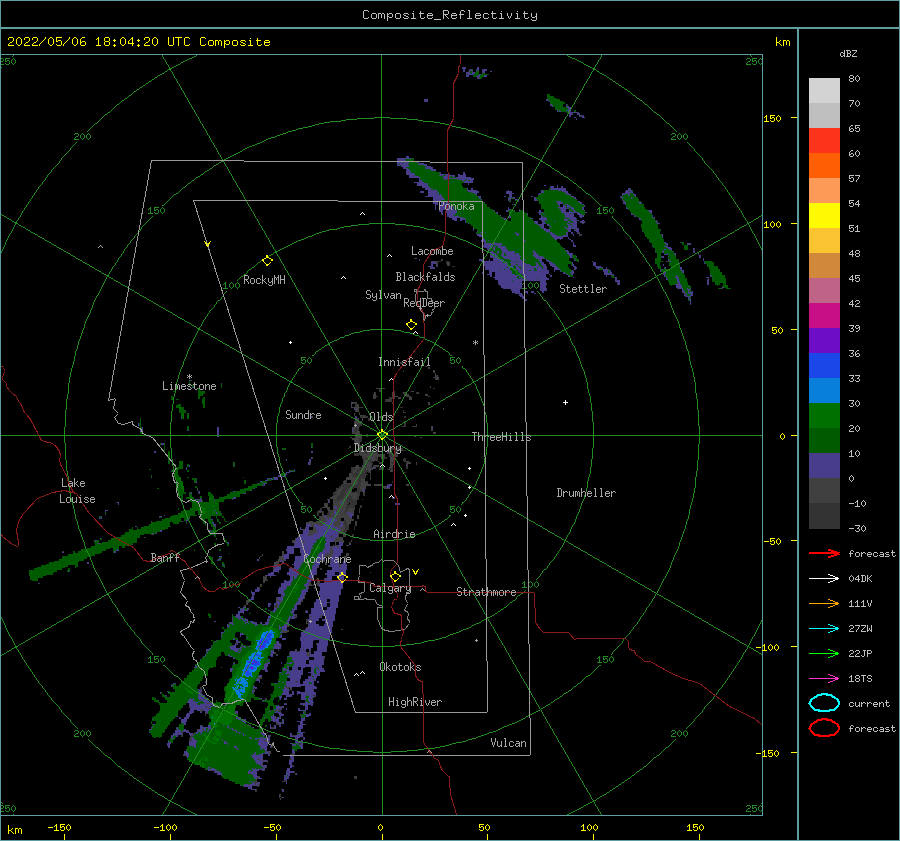Pick the red 65–60 dBZ swatch

pos(824,141)
